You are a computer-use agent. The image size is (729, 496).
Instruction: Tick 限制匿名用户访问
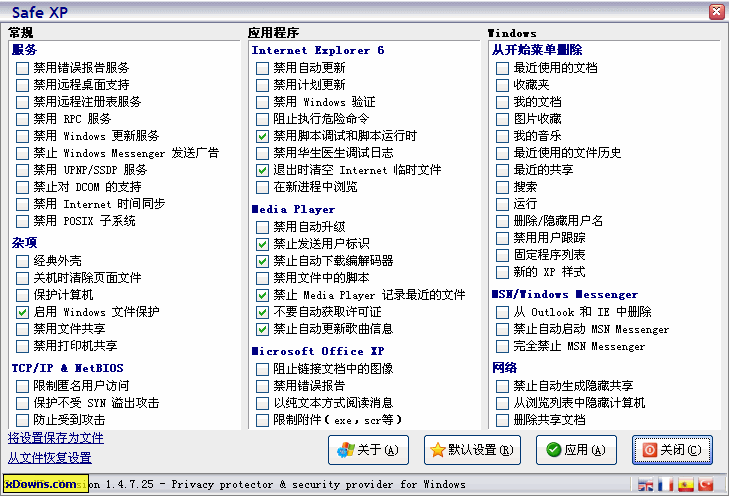coord(22,386)
